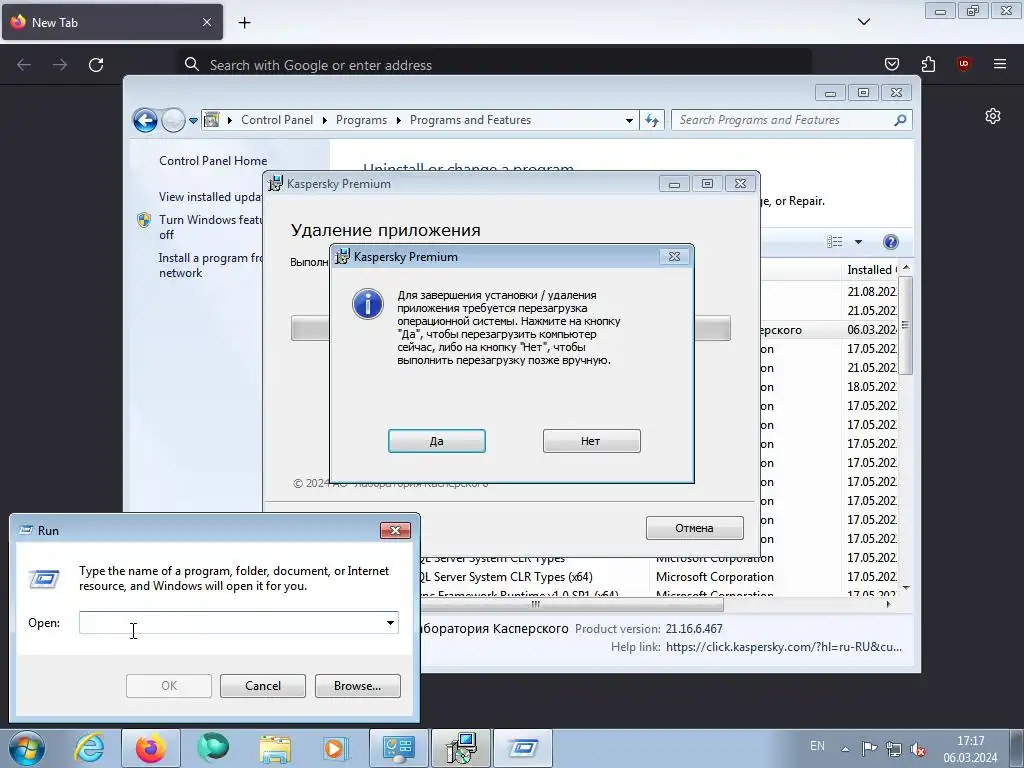This screenshot has width=1024, height=768.
Task: Close the Run dialog with red X
Action: [395, 530]
